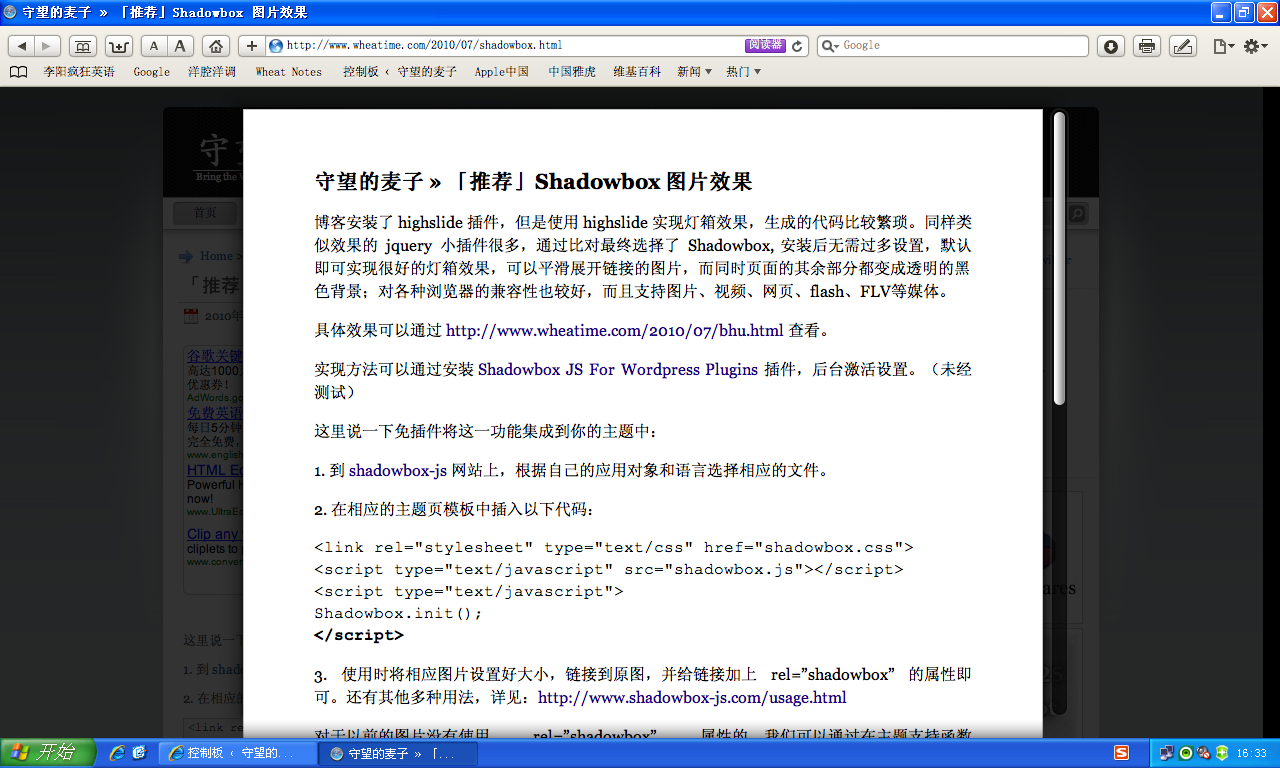The height and width of the screenshot is (768, 1280).
Task: Open 洋腔洋调 bookmark
Action: pos(212,72)
